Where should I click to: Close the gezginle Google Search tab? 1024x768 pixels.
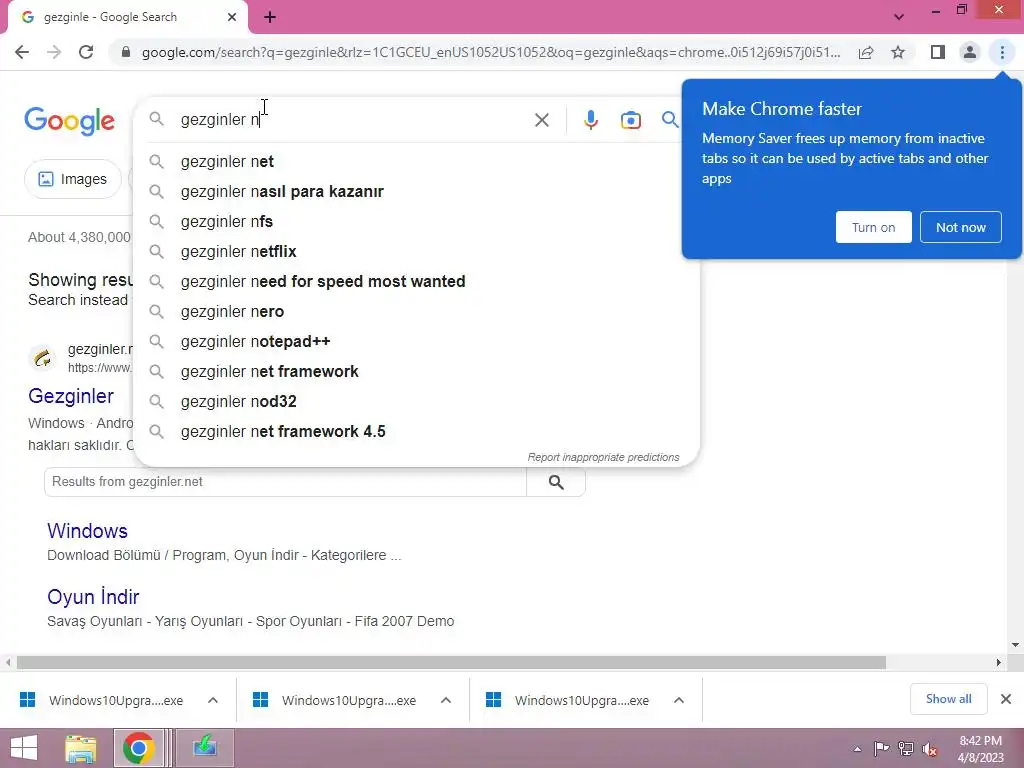[232, 17]
